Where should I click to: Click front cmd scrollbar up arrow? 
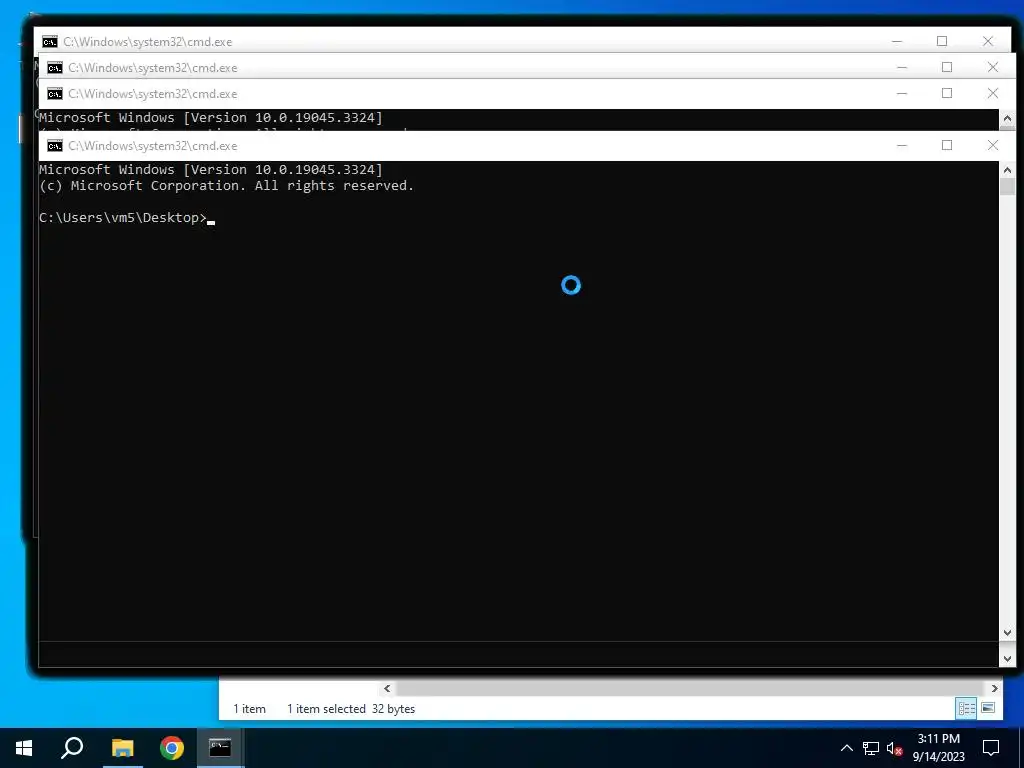[1007, 170]
